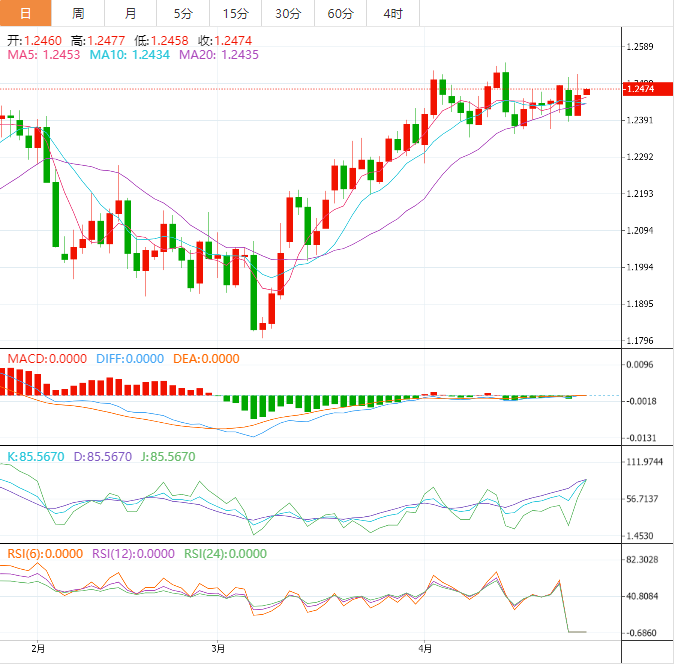Open the 30分 timeframe tab
This screenshot has width=675, height=667.
point(288,13)
